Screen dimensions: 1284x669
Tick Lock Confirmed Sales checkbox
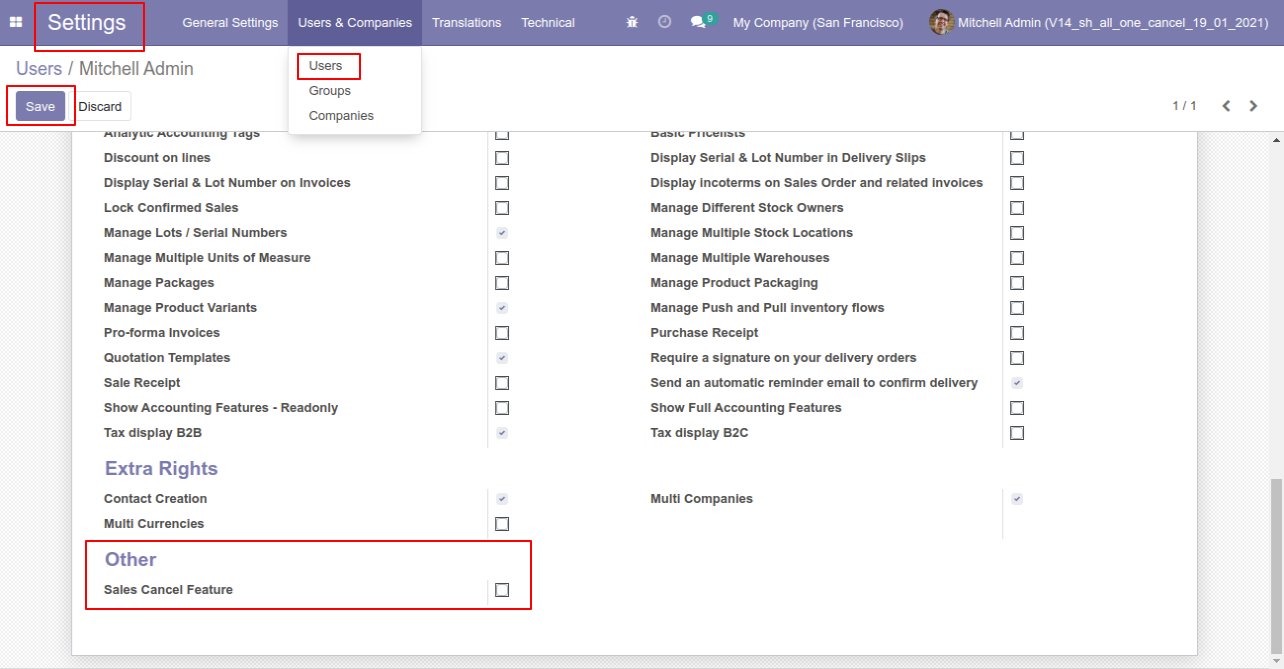click(502, 208)
